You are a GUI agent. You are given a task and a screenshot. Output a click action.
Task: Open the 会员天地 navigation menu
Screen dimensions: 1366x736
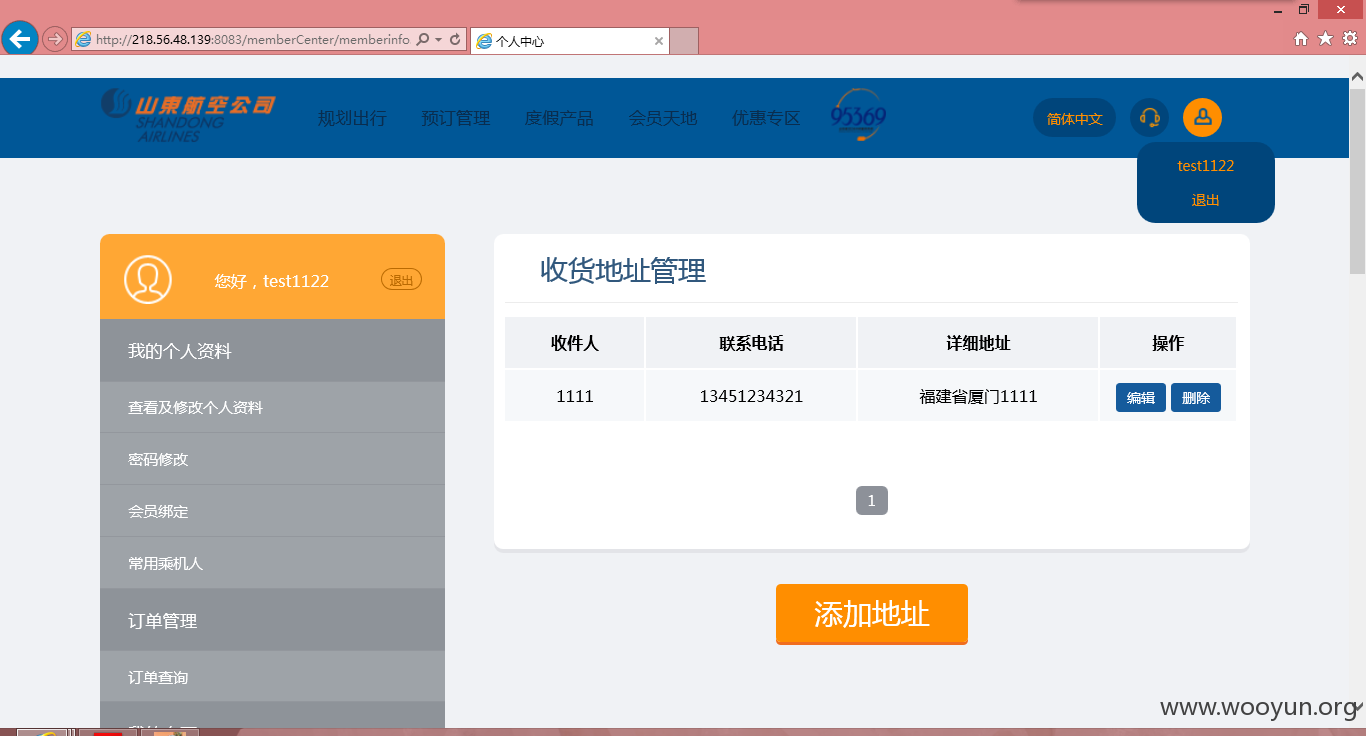(x=663, y=118)
